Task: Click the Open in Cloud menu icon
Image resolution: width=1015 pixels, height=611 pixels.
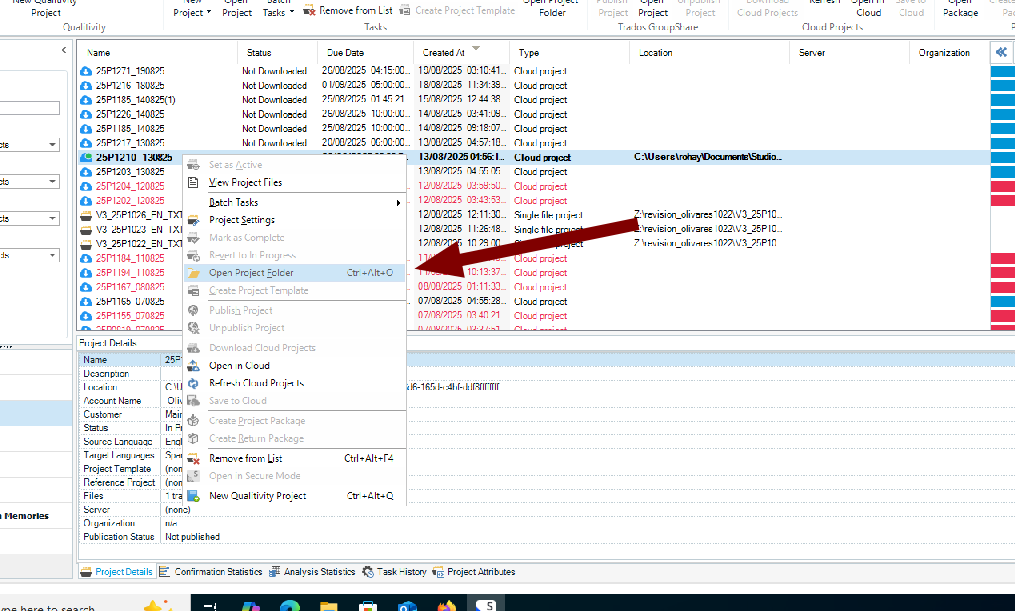Action: click(194, 366)
